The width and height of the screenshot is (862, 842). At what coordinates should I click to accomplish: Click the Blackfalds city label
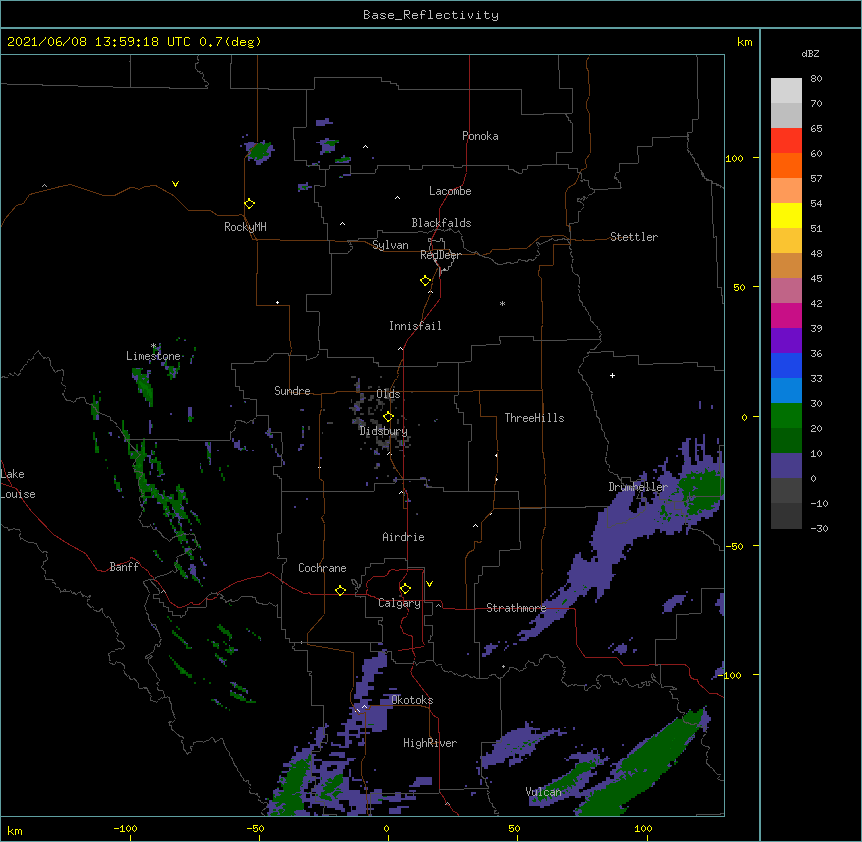[441, 223]
